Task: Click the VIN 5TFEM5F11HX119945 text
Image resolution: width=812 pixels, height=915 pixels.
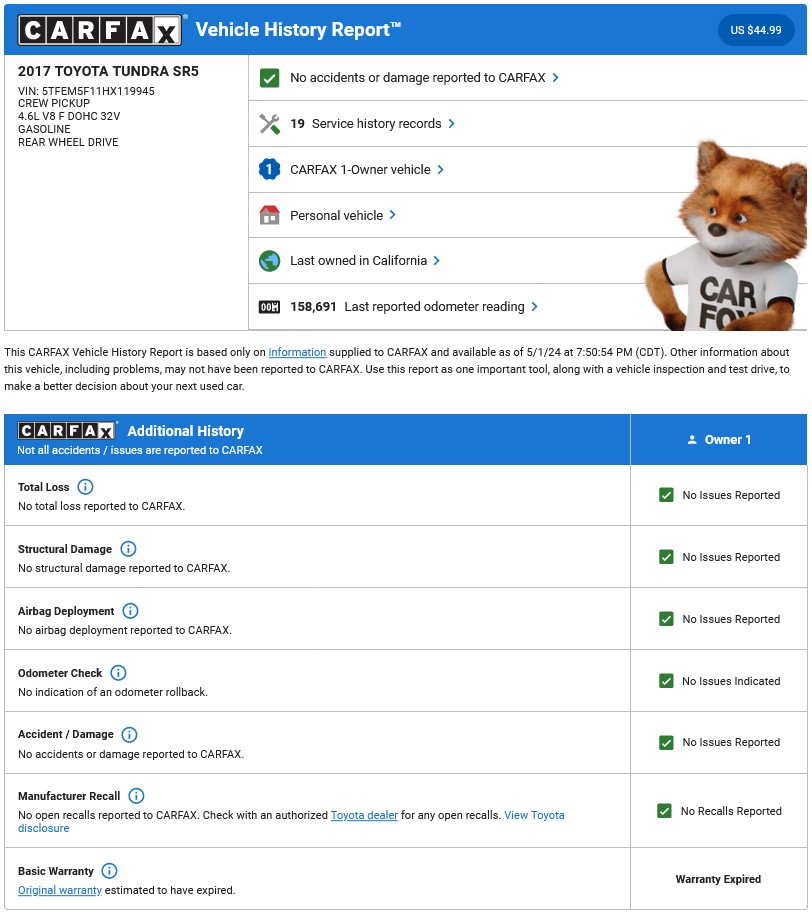Action: coord(86,91)
